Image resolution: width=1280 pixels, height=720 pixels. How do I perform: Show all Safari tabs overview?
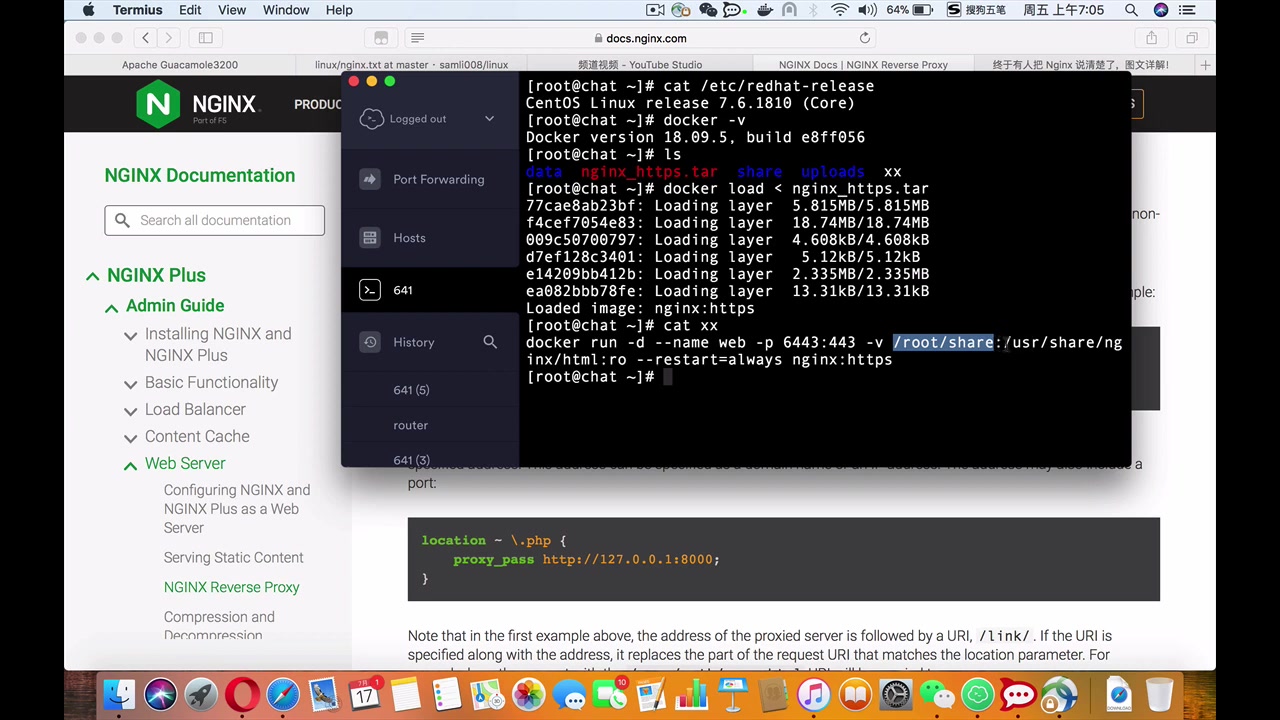pos(1191,38)
